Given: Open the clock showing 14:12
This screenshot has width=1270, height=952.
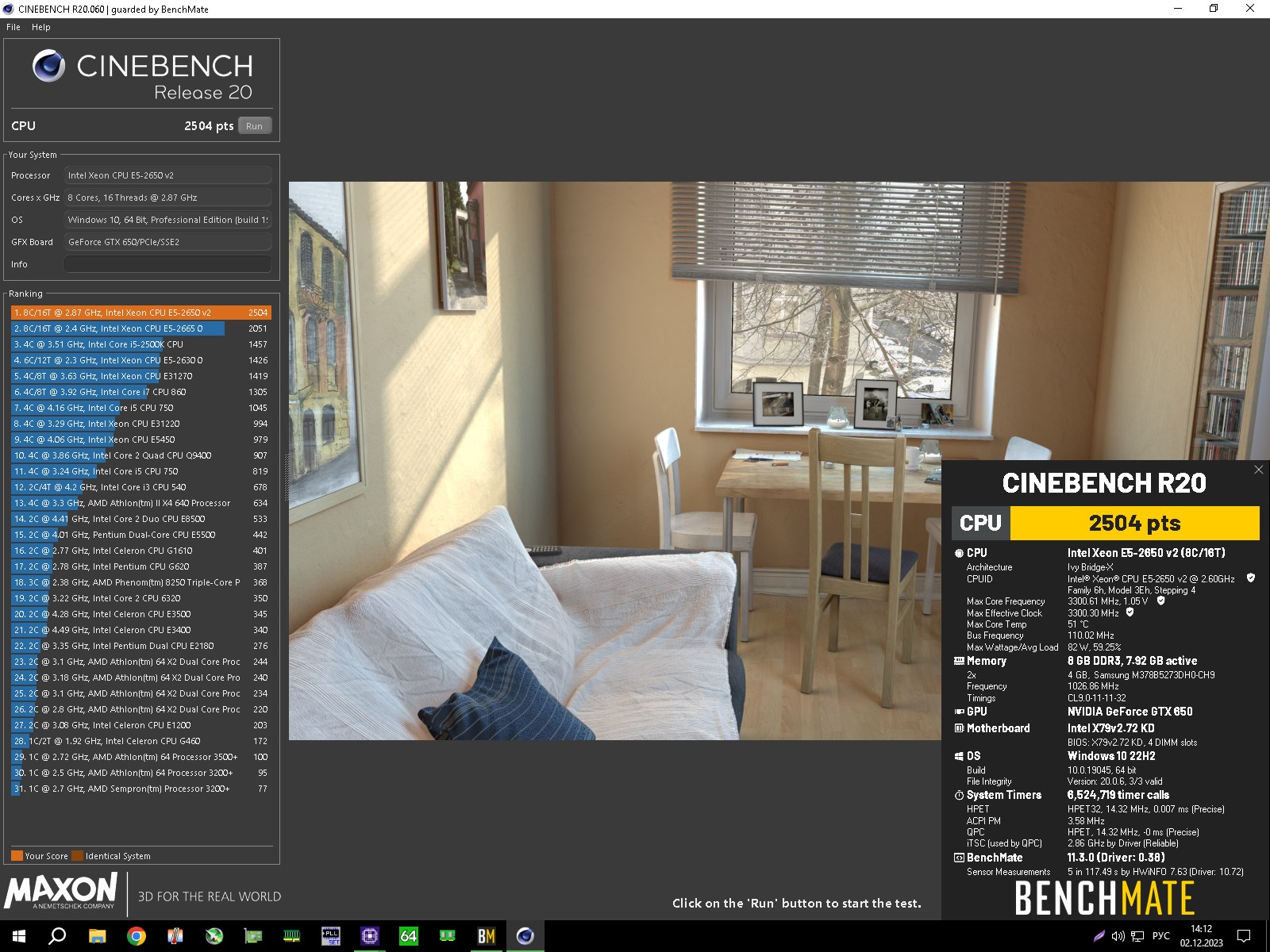Looking at the screenshot, I should pos(1201,936).
